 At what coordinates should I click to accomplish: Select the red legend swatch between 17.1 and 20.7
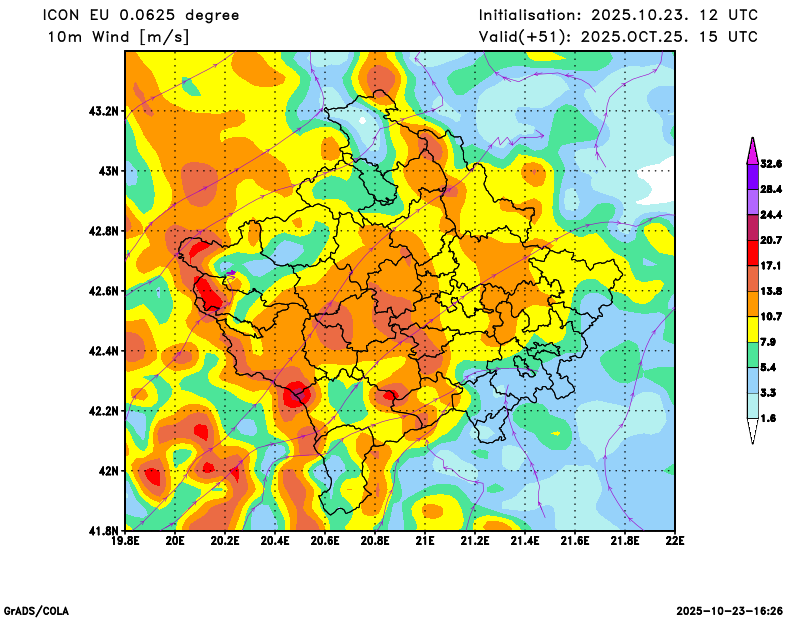coord(751,253)
